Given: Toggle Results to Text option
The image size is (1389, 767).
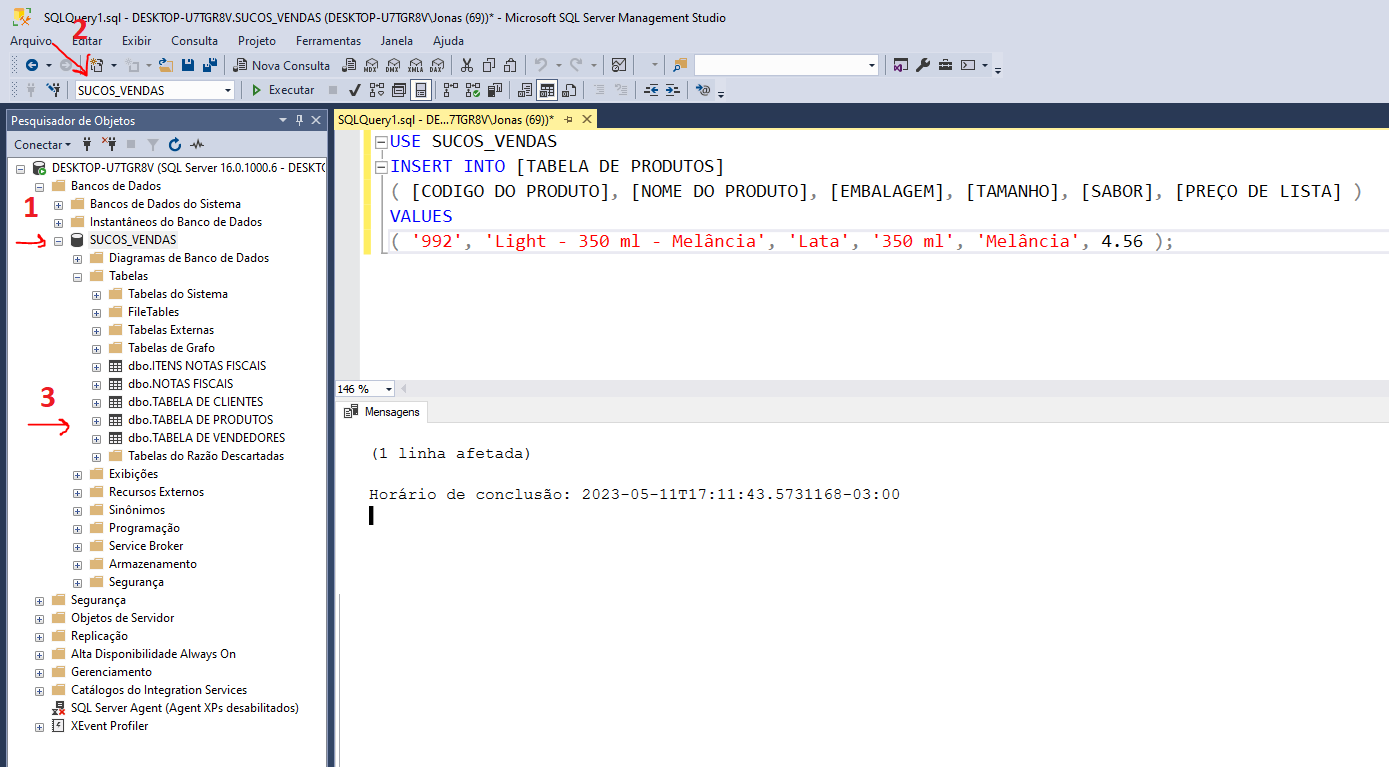Looking at the screenshot, I should pos(525,90).
